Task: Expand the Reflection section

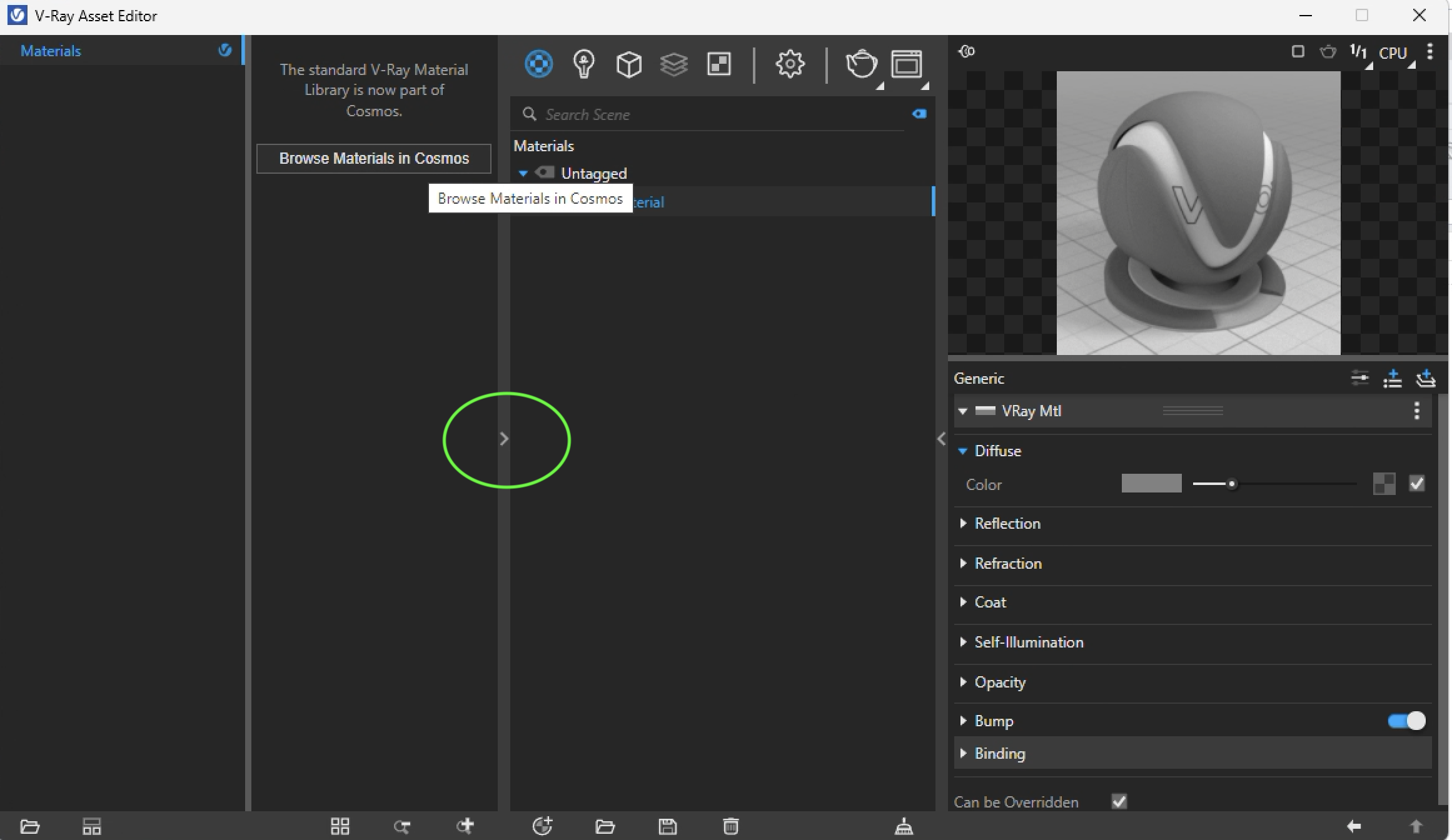Action: click(963, 523)
